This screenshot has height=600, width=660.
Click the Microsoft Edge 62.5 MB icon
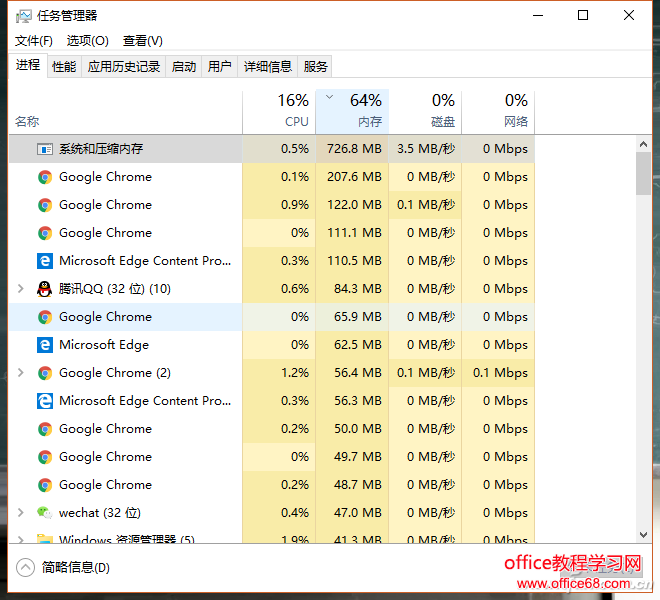45,345
